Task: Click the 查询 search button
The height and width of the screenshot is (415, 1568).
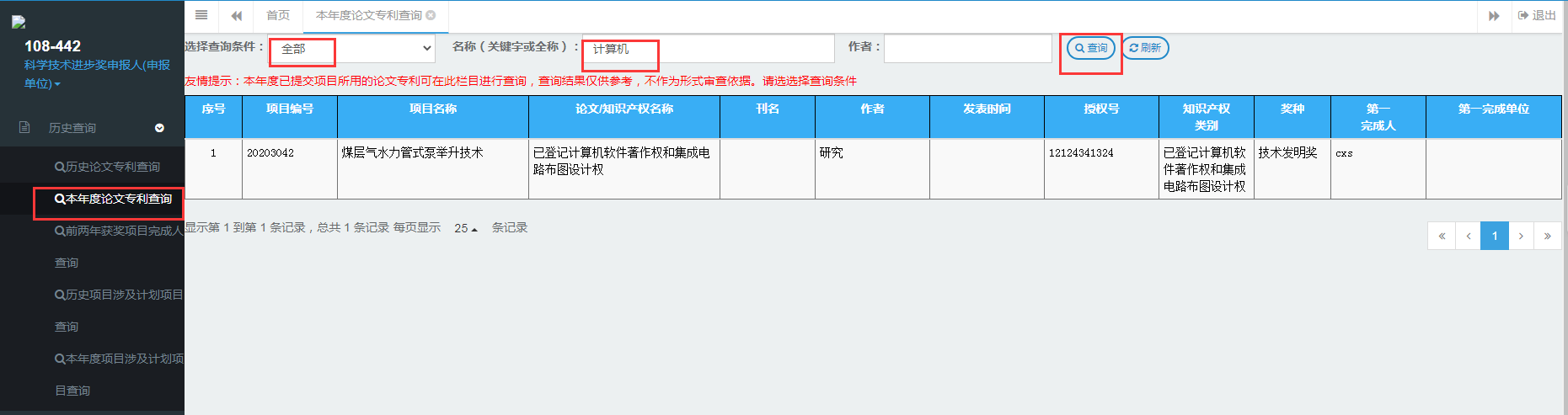Action: (1091, 48)
